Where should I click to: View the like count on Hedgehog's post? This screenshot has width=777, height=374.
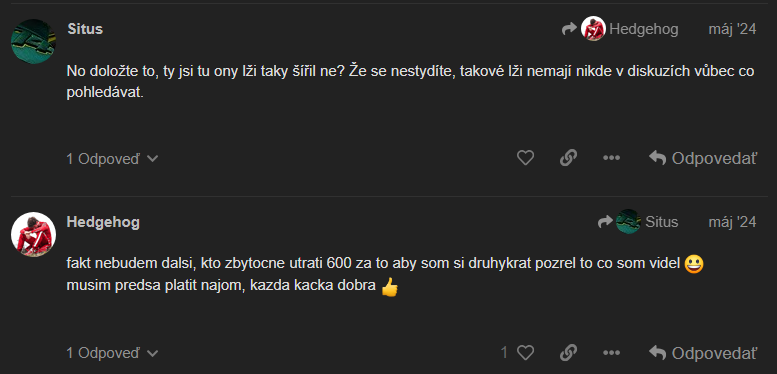[x=504, y=353]
